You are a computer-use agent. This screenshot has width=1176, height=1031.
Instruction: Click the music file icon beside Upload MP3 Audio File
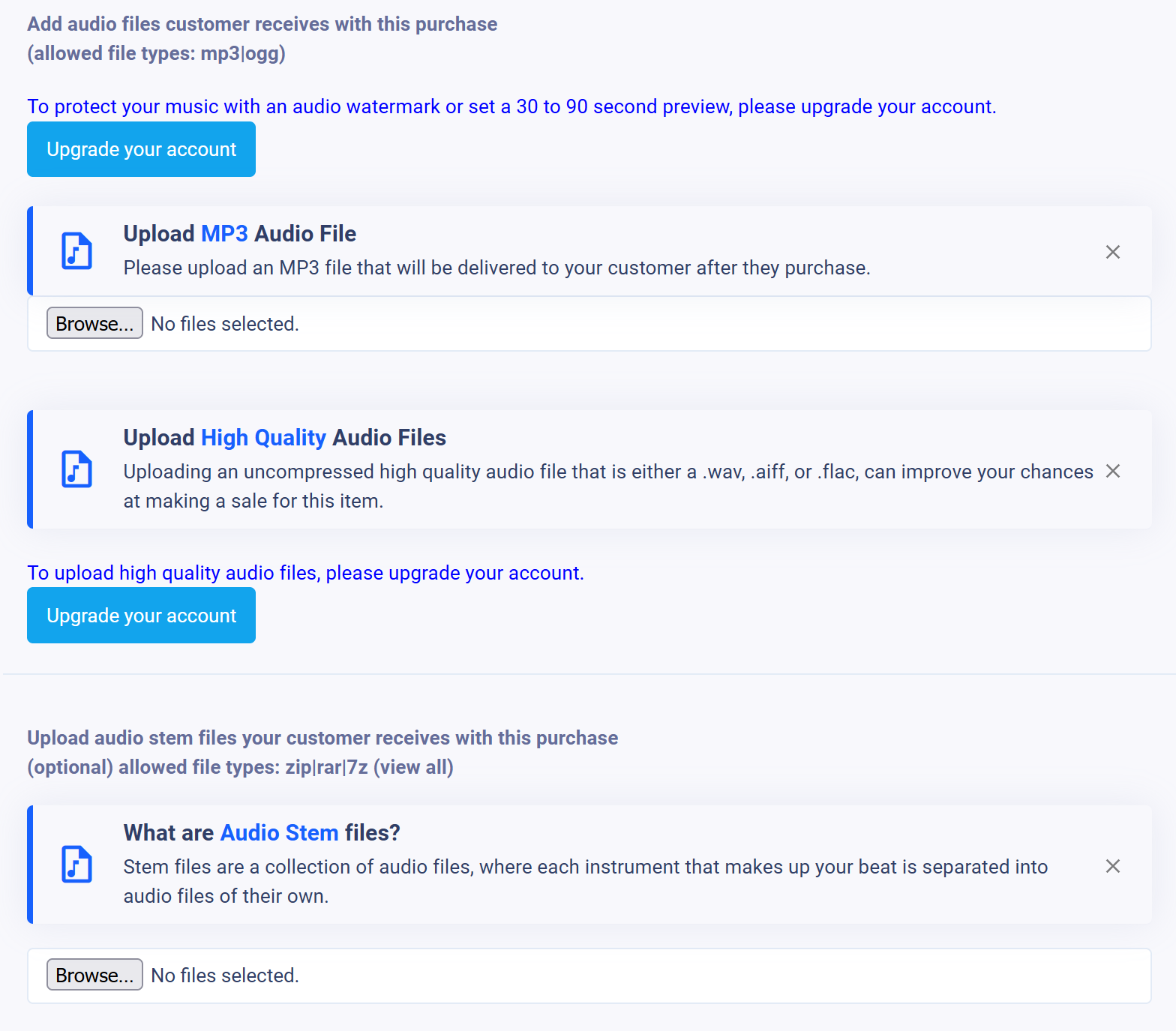(x=76, y=251)
